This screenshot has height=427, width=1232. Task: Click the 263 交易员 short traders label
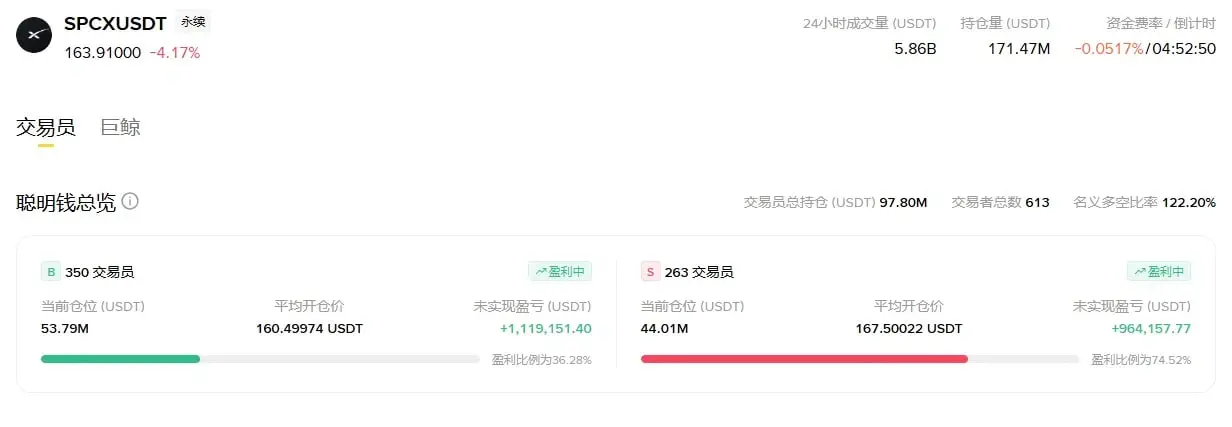coord(699,272)
